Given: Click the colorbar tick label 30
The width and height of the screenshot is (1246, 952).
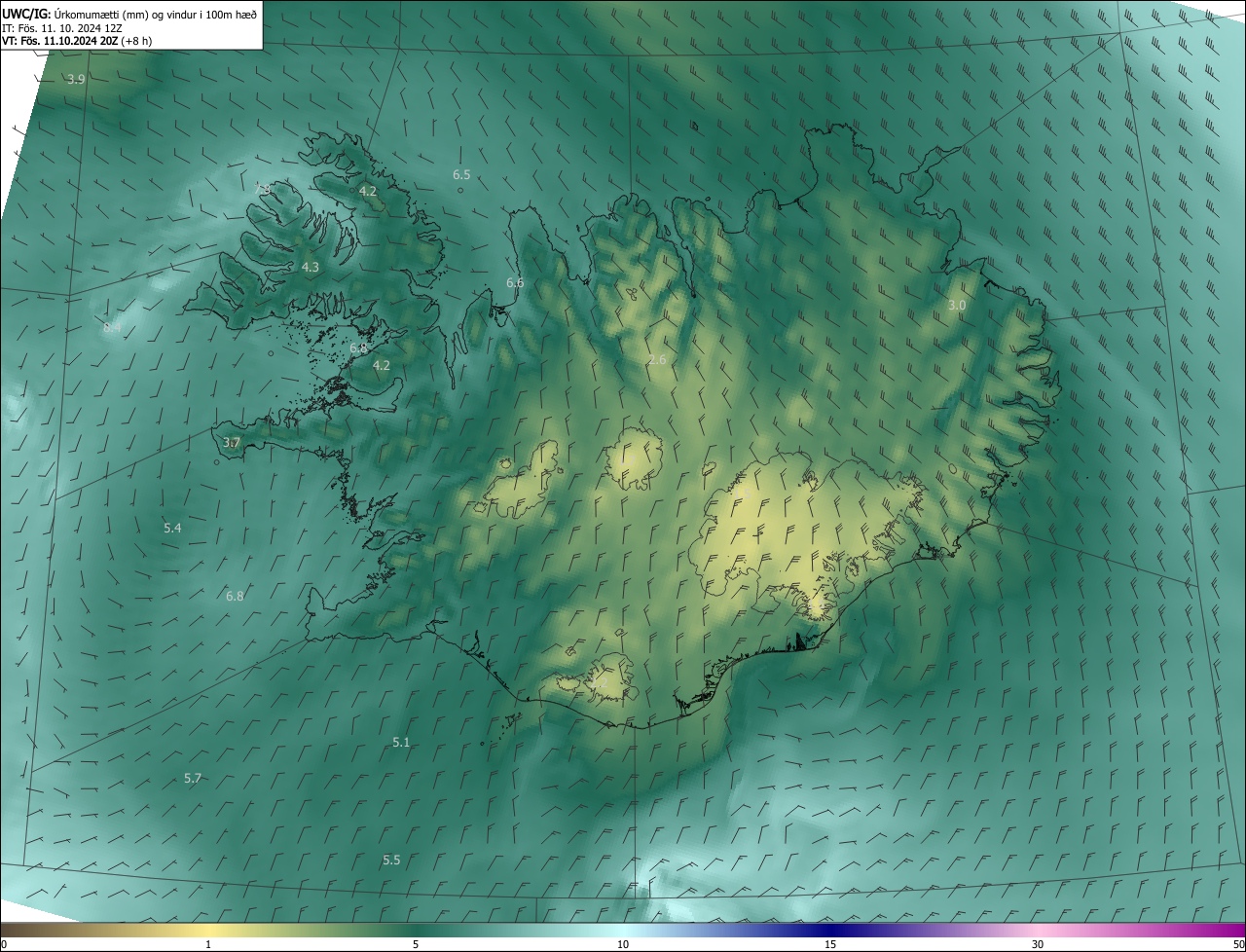Looking at the screenshot, I should click(x=1038, y=944).
